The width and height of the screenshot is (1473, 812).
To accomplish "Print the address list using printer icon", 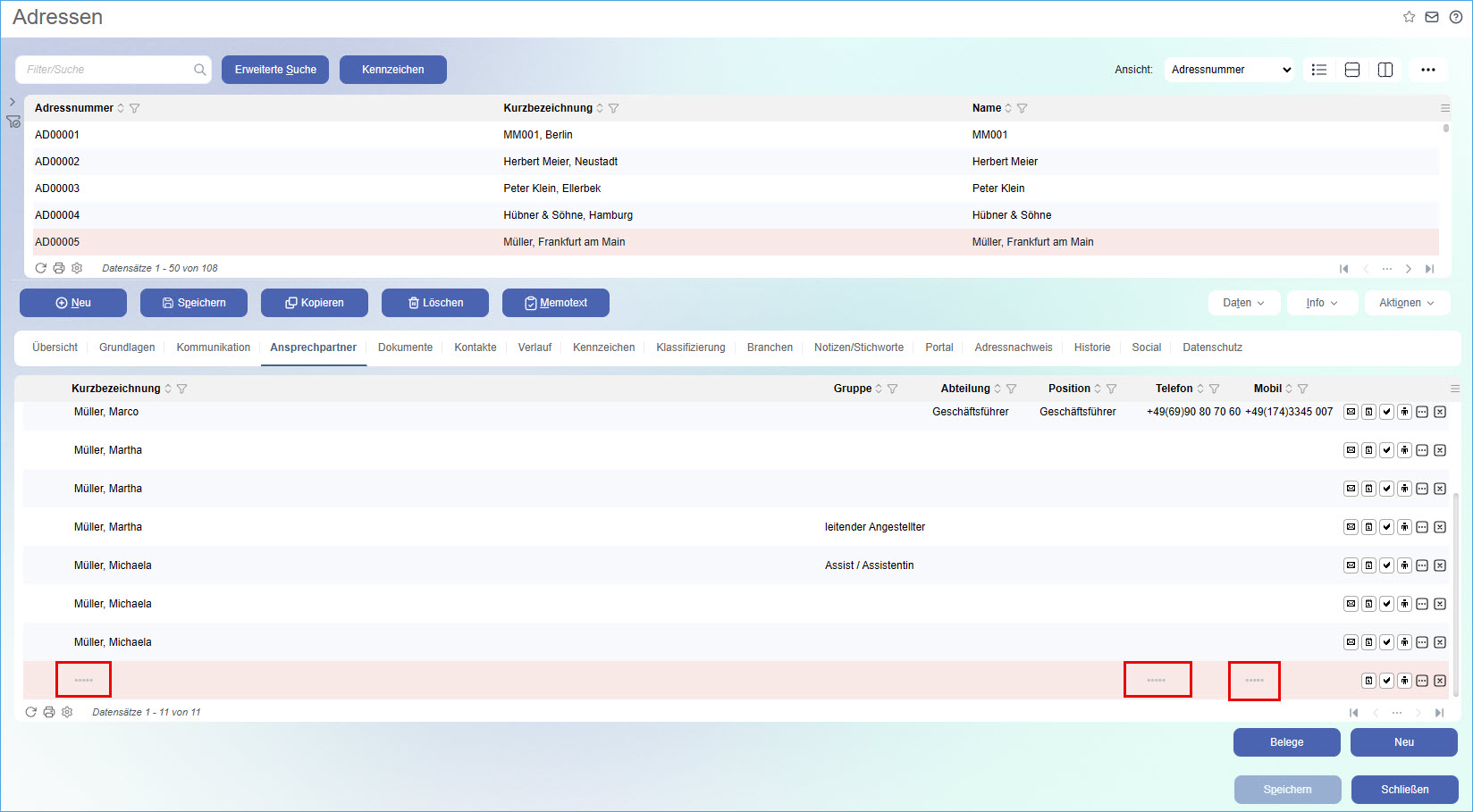I will pos(59,268).
